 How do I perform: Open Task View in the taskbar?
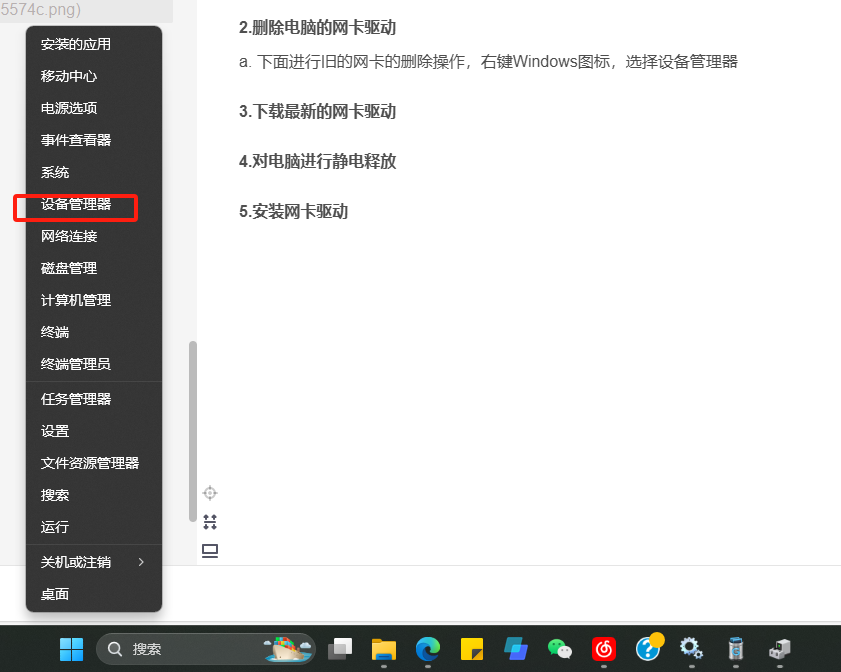pyautogui.click(x=340, y=649)
